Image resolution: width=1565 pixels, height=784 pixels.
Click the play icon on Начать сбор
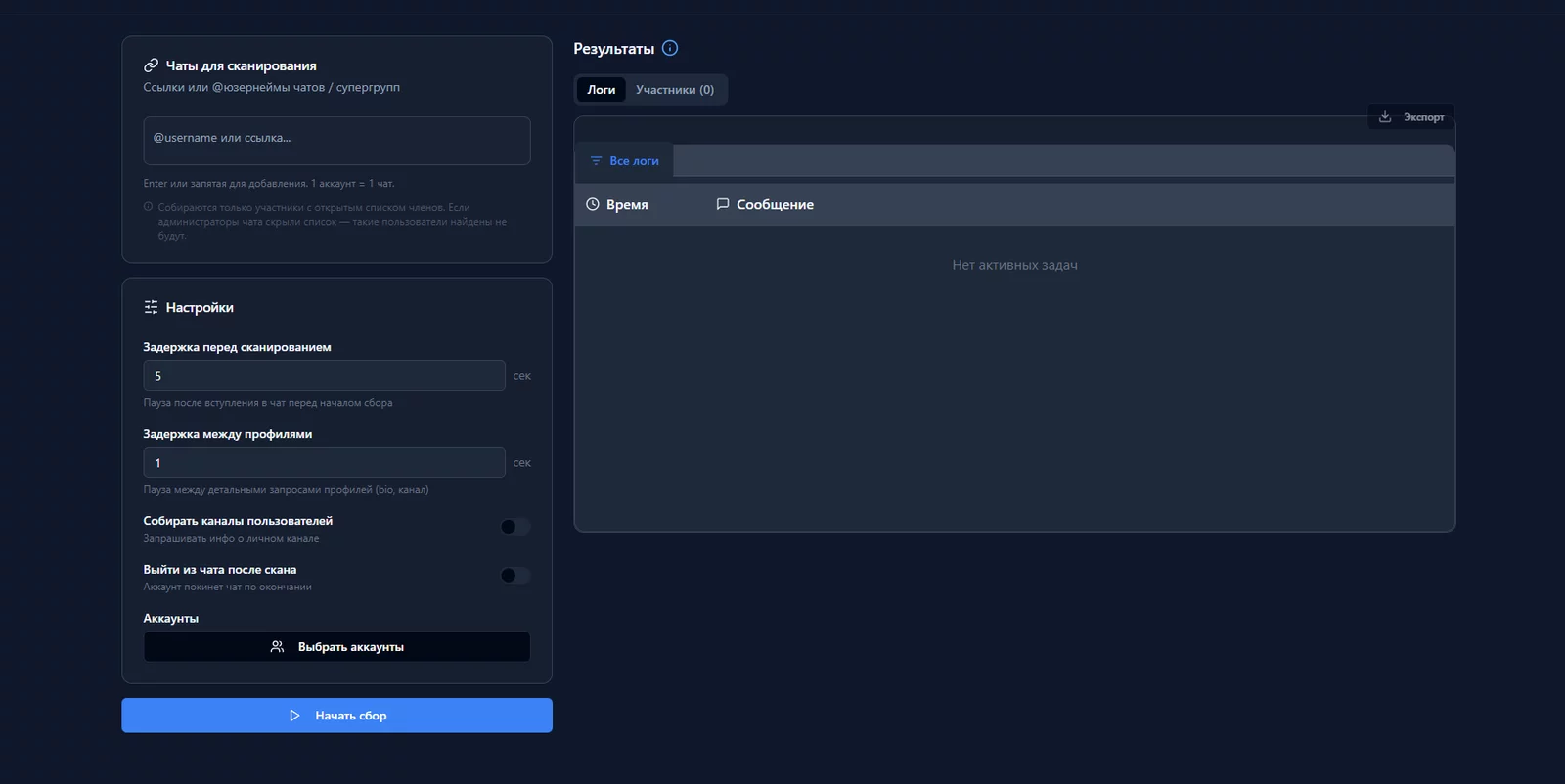(x=294, y=716)
